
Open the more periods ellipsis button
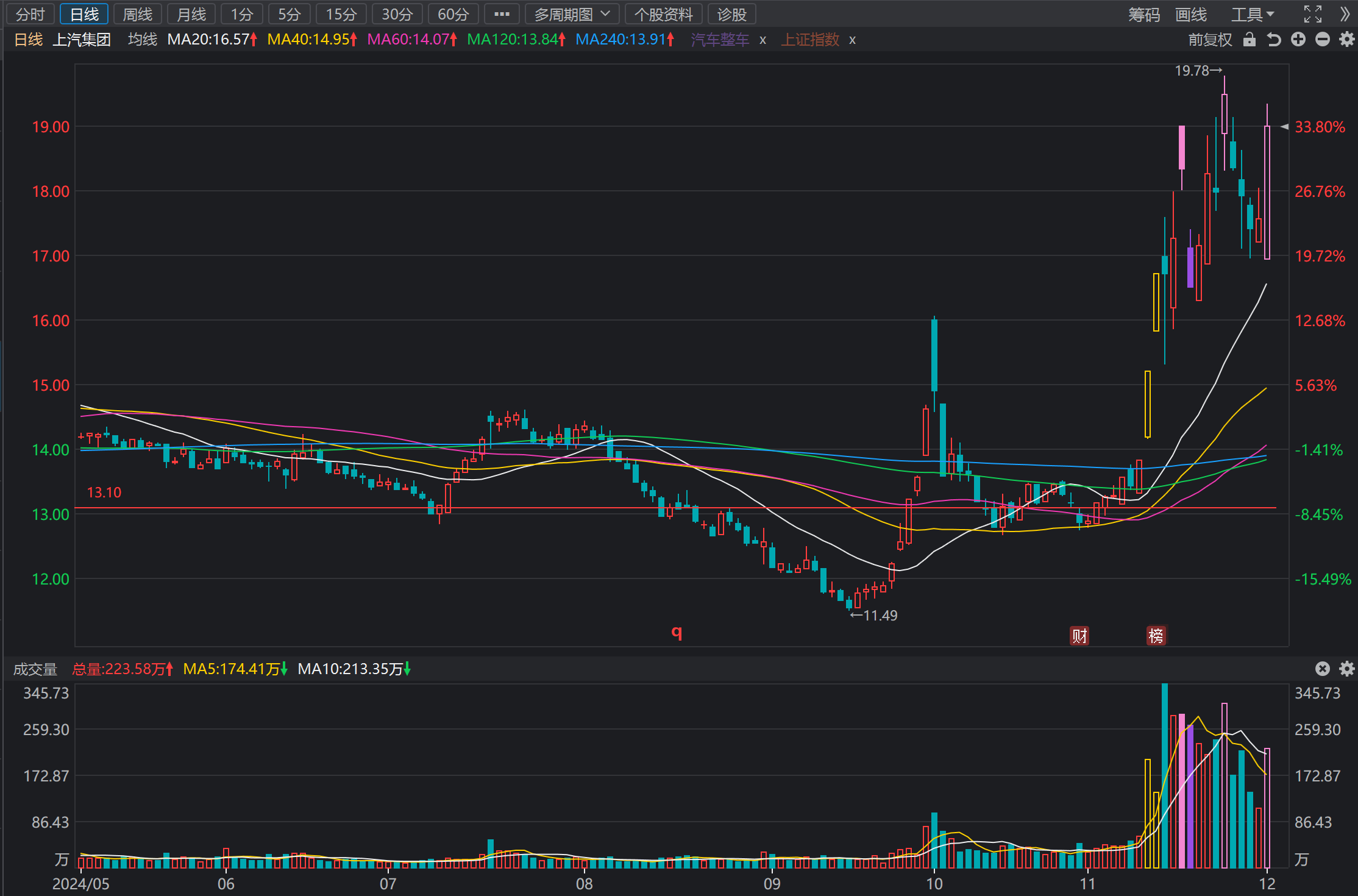tap(502, 14)
